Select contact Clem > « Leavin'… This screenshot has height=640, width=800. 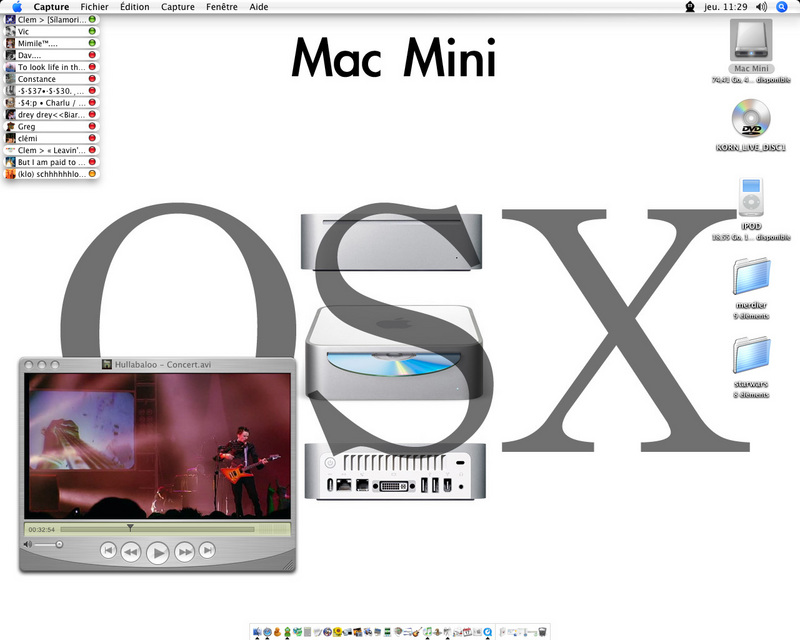coord(51,150)
